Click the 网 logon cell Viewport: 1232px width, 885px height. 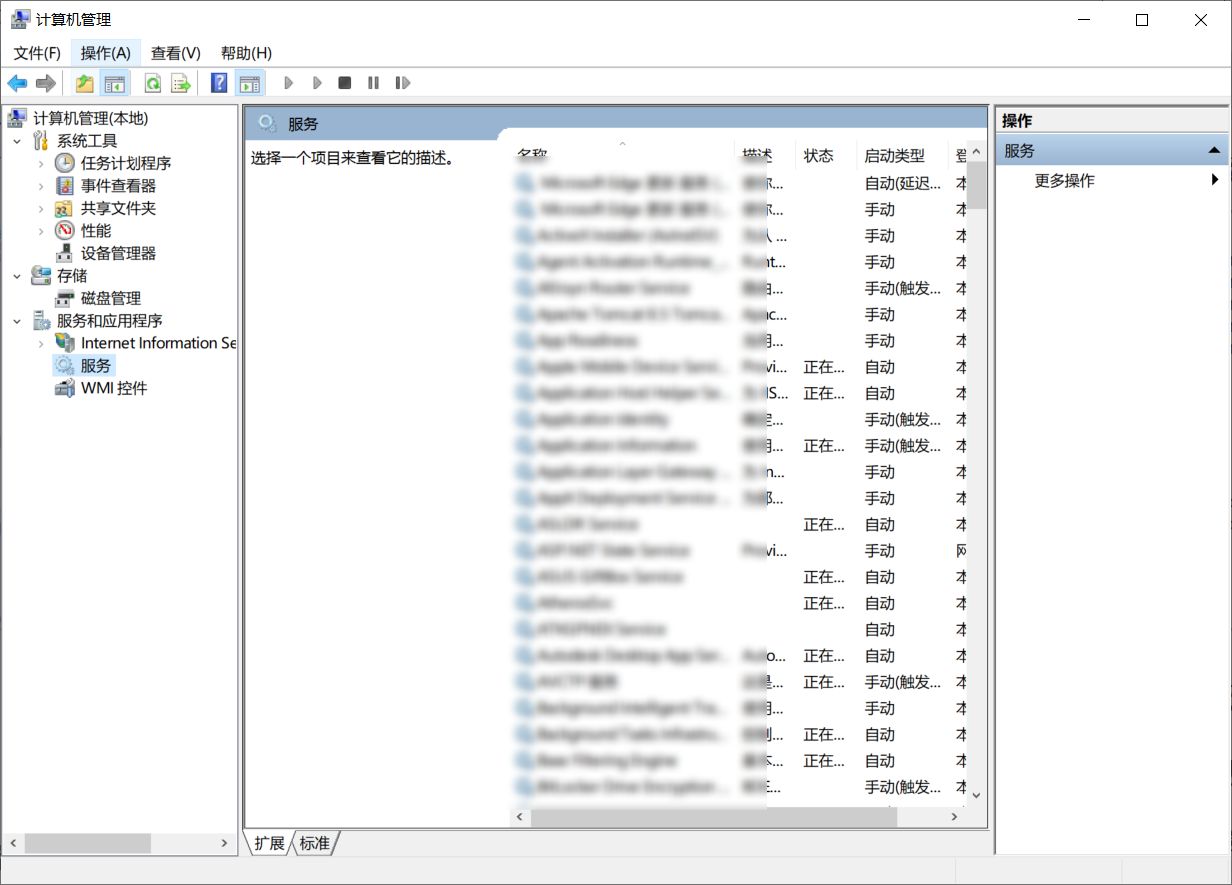pos(961,551)
